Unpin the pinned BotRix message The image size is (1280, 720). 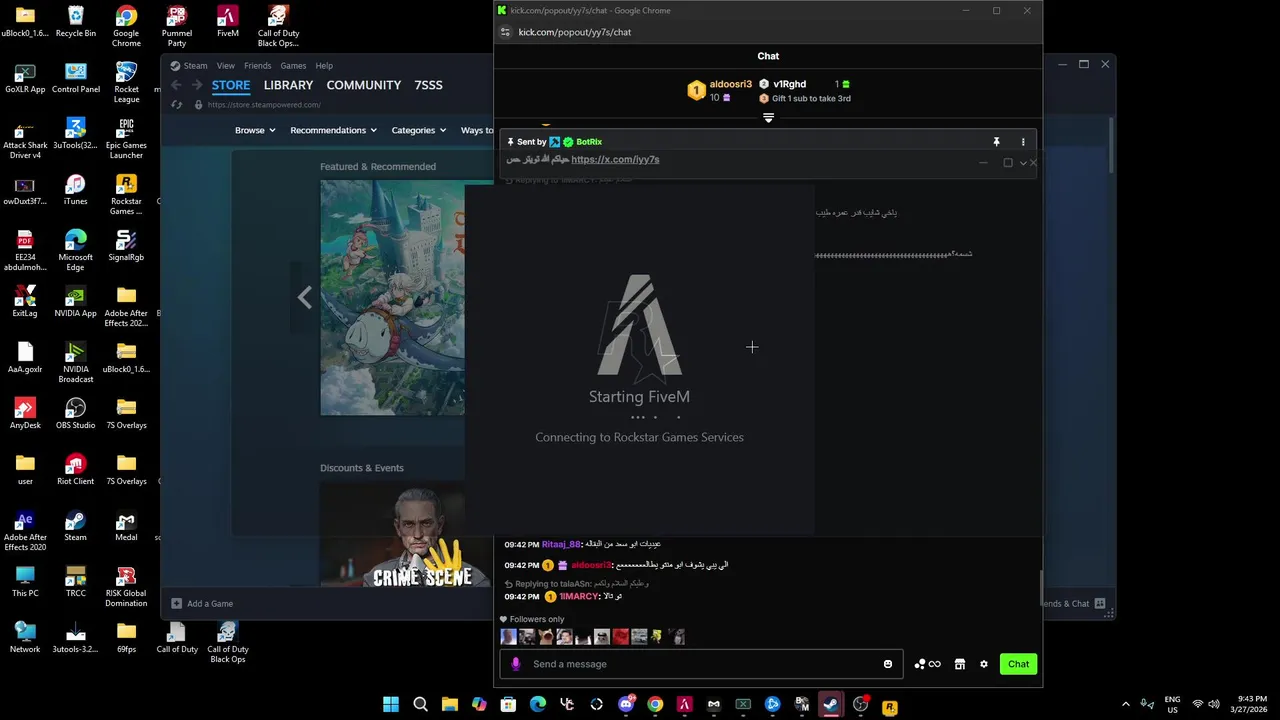pyautogui.click(x=996, y=142)
